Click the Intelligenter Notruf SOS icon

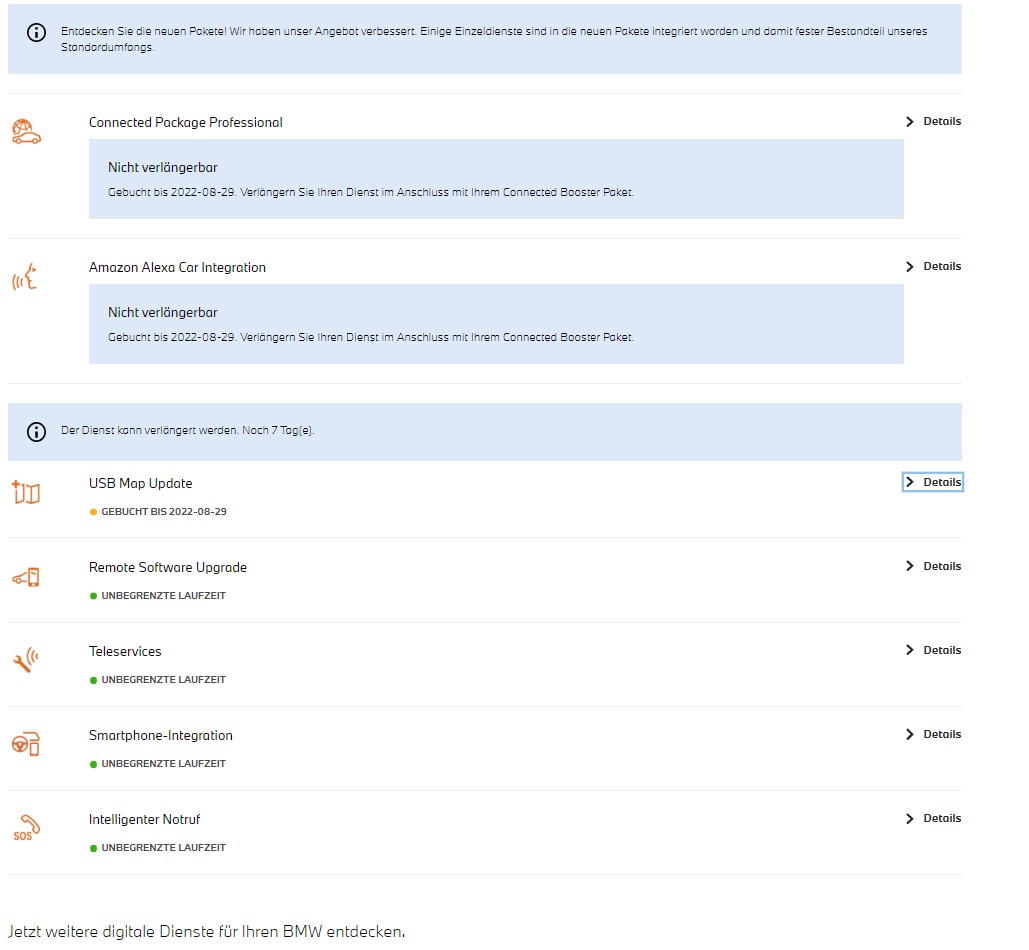(26, 827)
